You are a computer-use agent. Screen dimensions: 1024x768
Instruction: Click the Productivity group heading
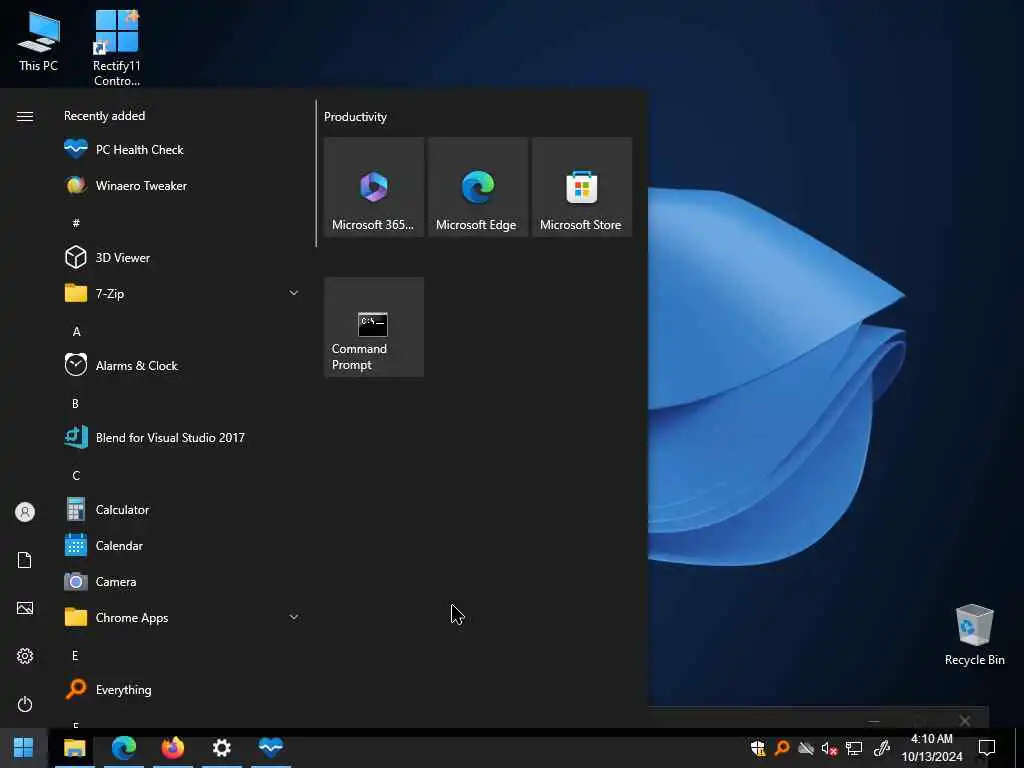tap(355, 117)
